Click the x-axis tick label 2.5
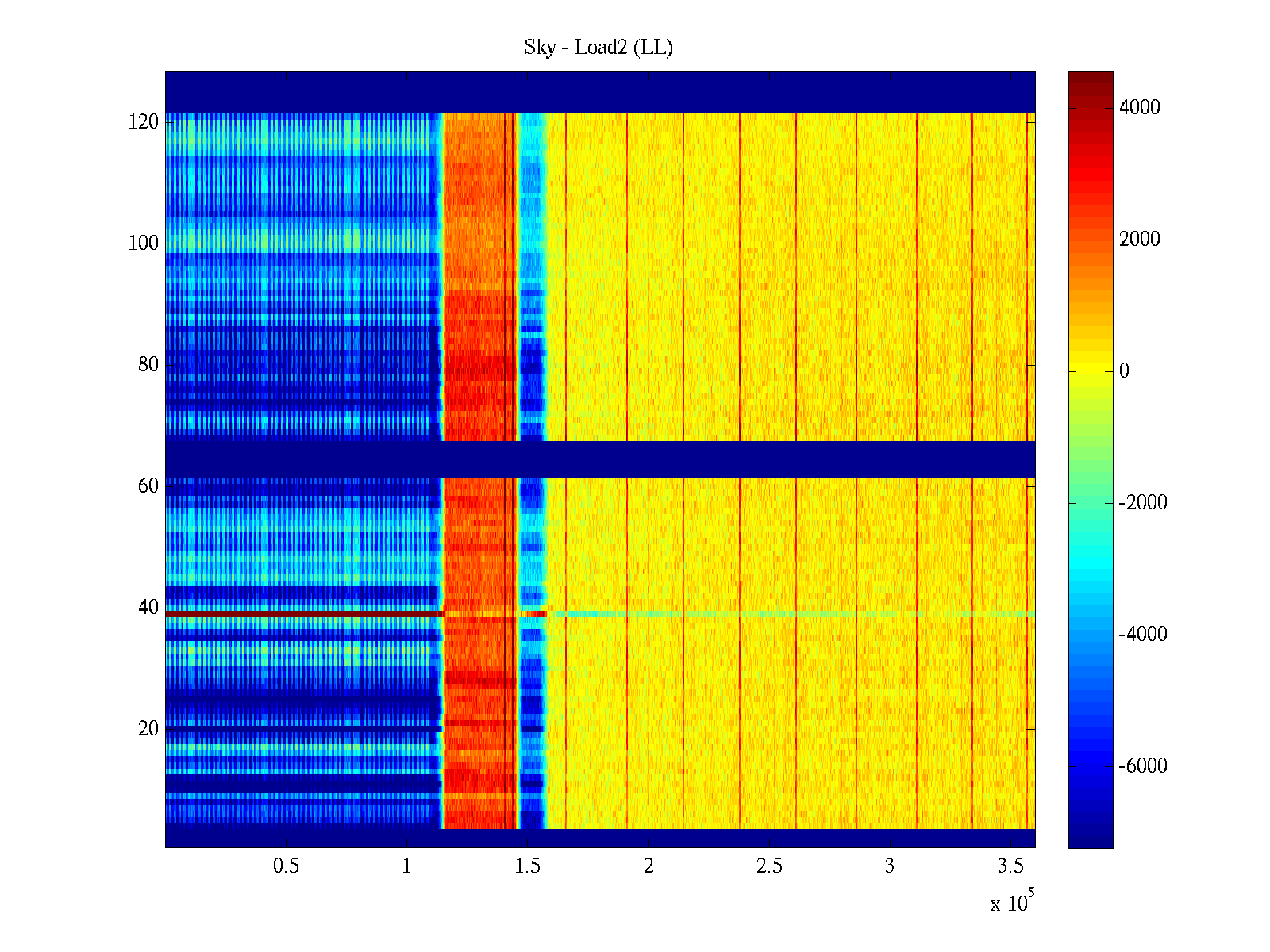 pos(768,866)
